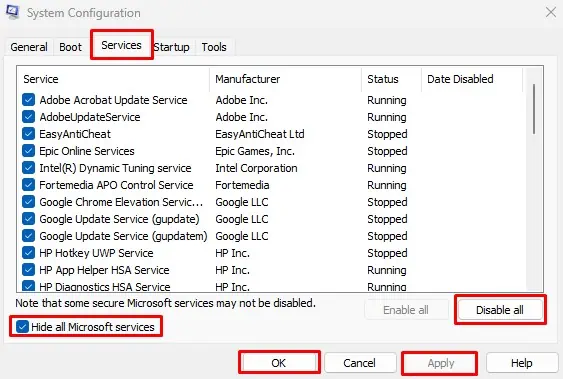Viewport: 563px width, 379px height.
Task: Click the Disable all button
Action: click(x=500, y=310)
